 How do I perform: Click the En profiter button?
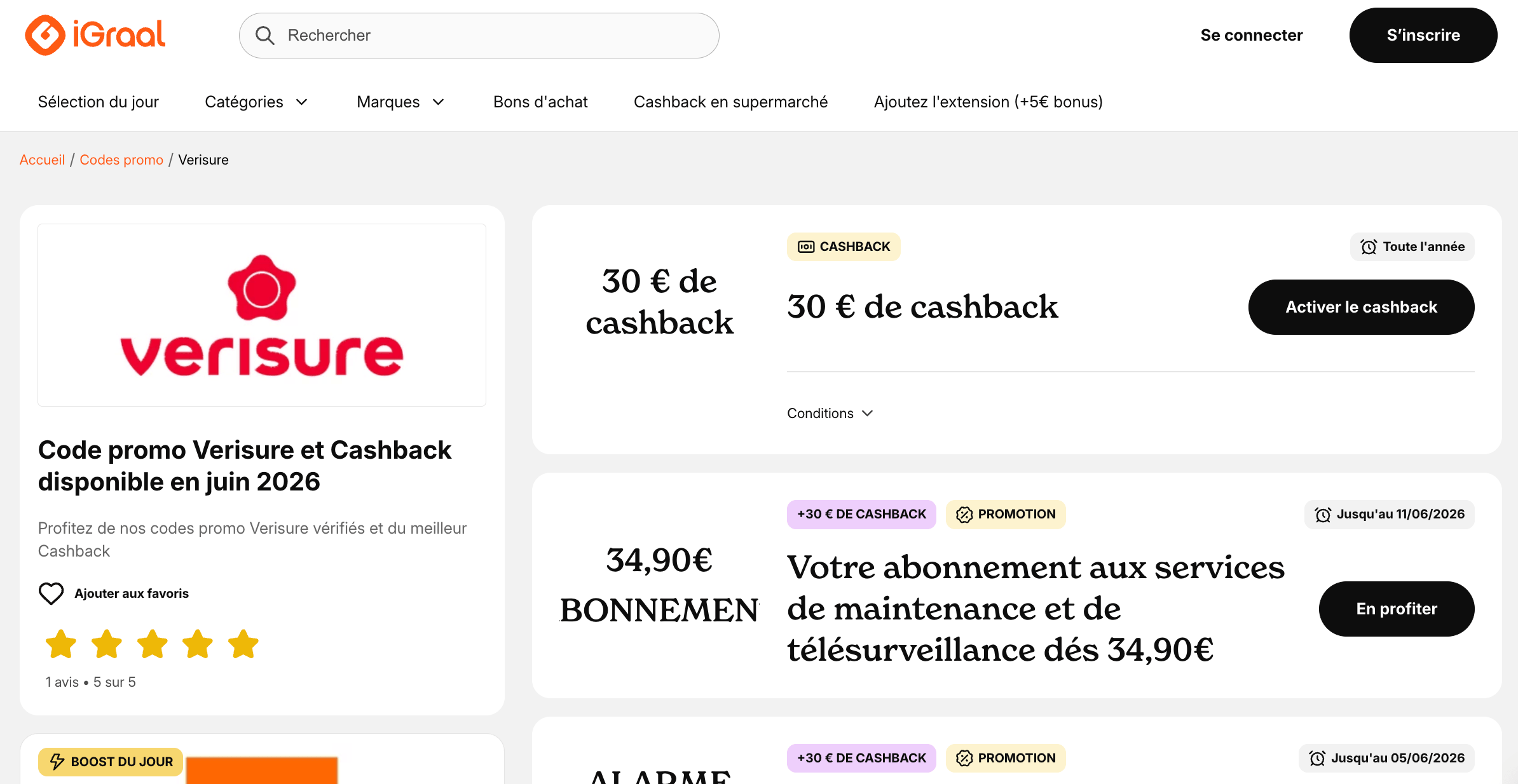pos(1397,609)
